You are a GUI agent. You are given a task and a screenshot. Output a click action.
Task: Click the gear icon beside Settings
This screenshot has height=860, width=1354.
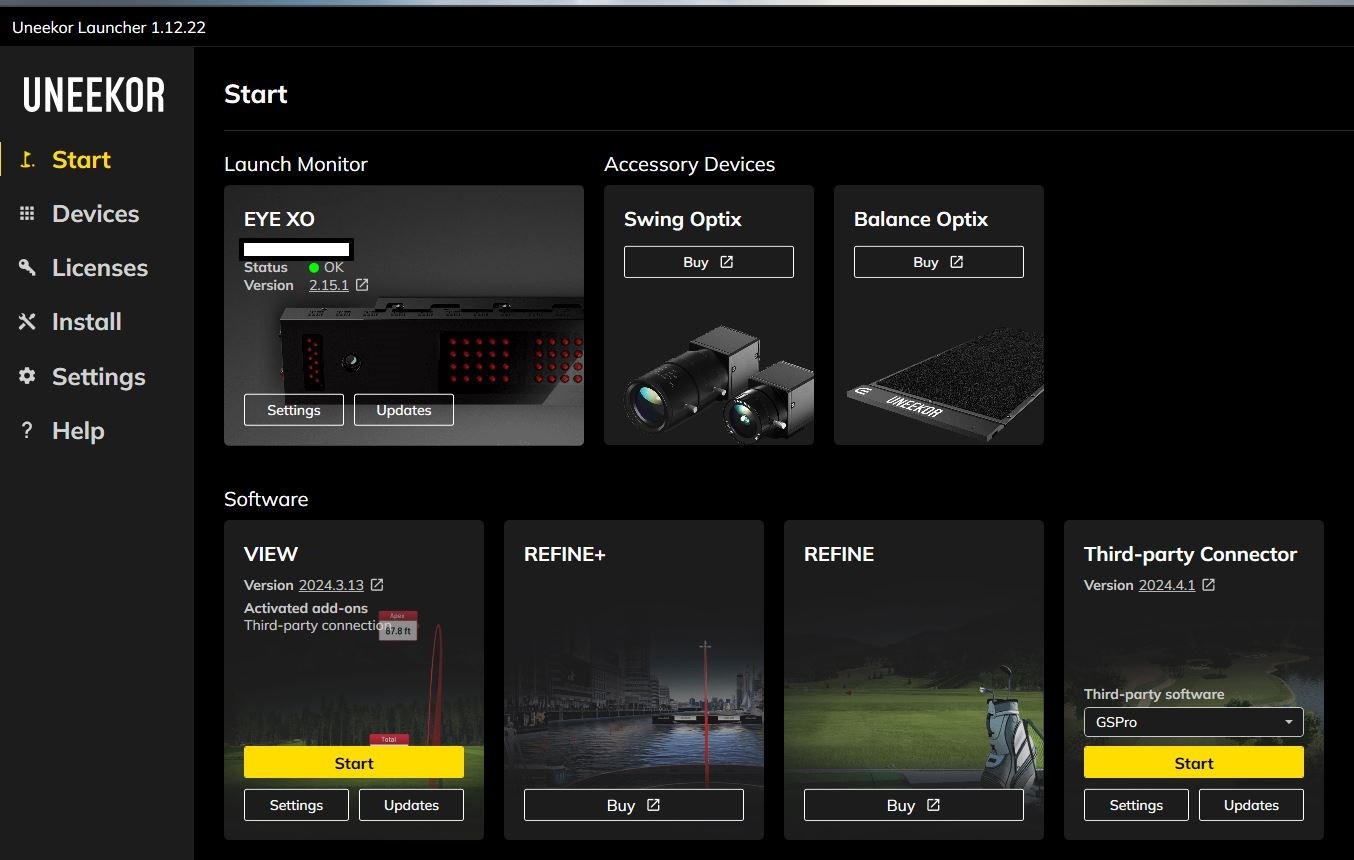tap(27, 376)
